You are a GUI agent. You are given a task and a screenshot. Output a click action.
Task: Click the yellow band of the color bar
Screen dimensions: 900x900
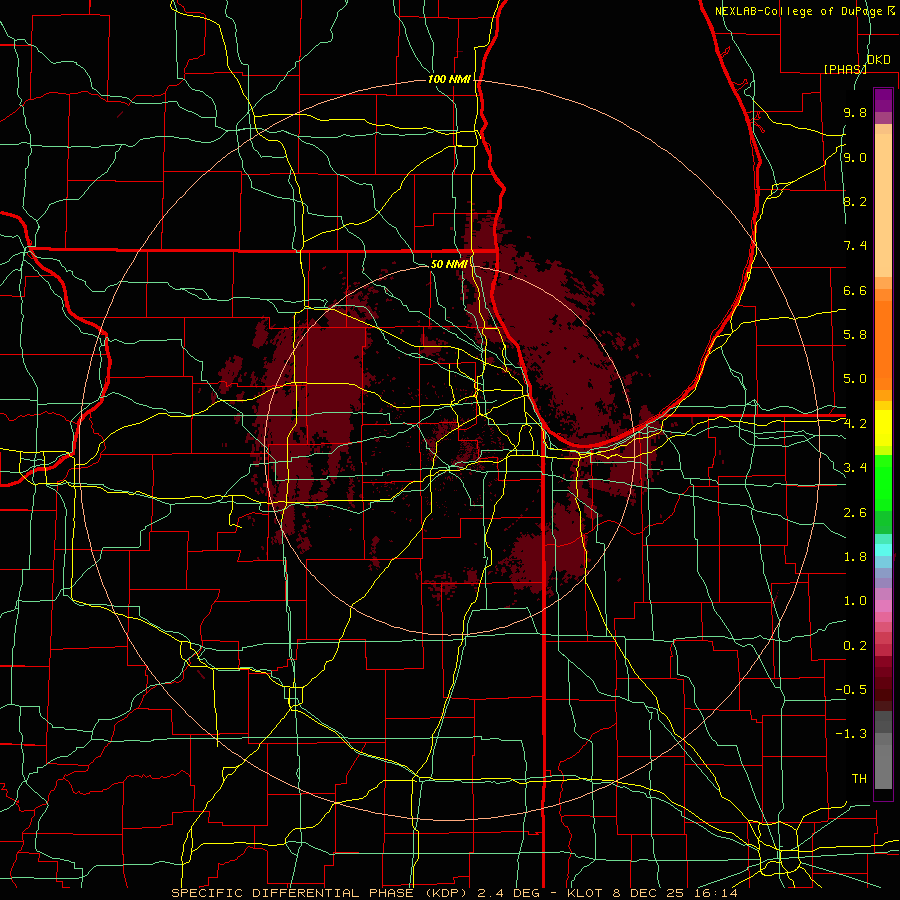pyautogui.click(x=883, y=428)
